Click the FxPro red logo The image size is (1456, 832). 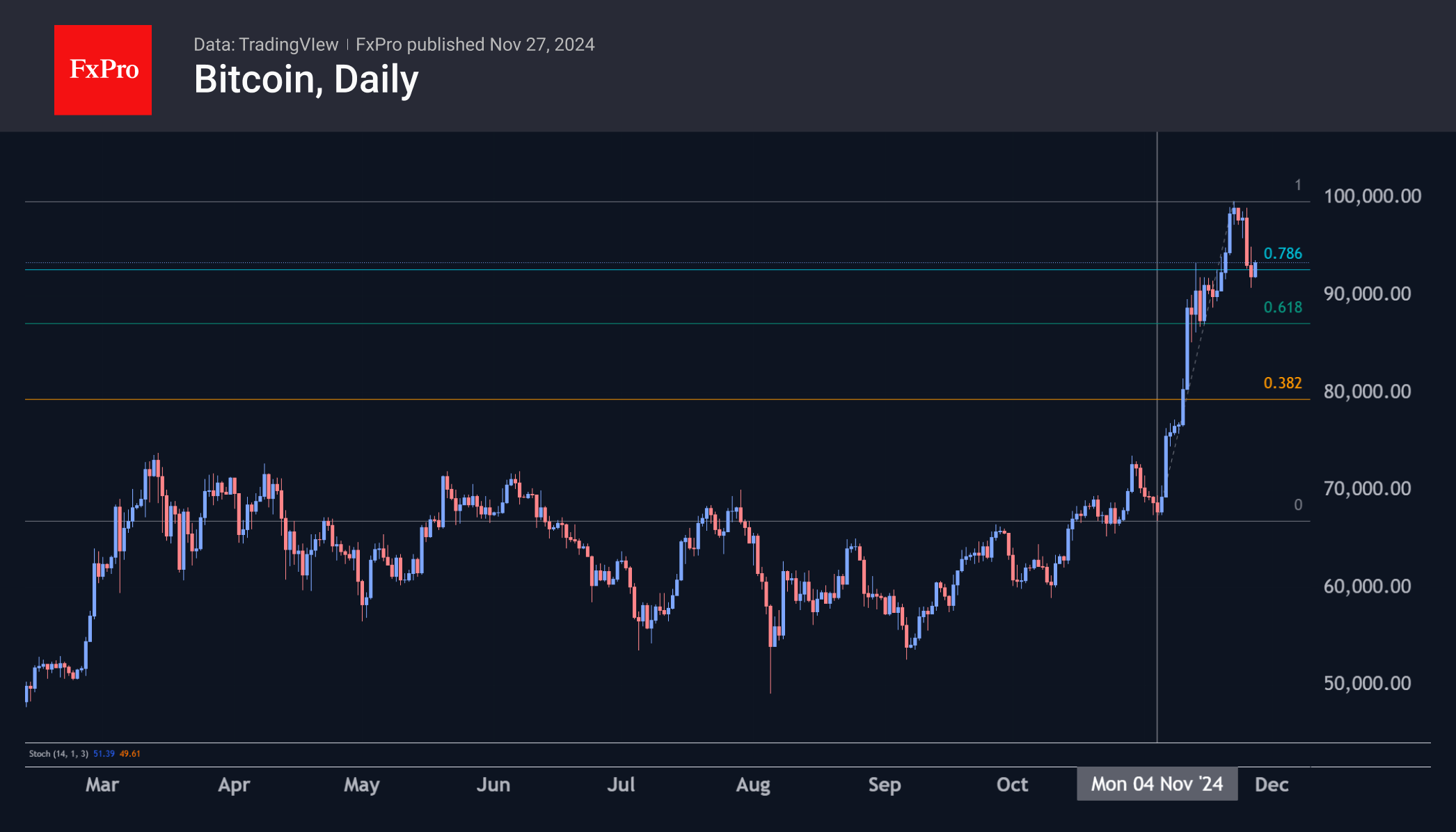[x=103, y=70]
